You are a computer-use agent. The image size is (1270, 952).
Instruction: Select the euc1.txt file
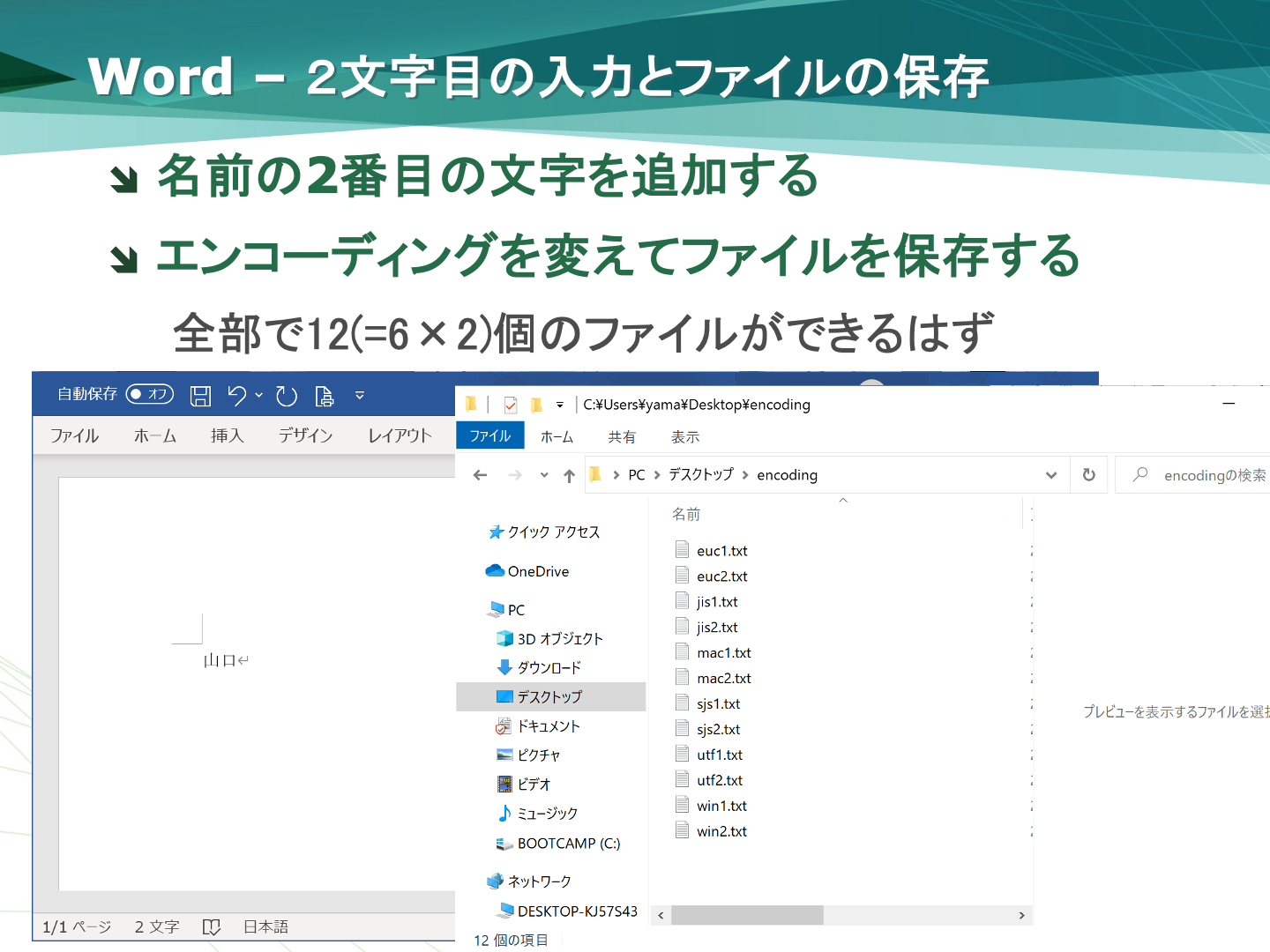click(x=721, y=551)
